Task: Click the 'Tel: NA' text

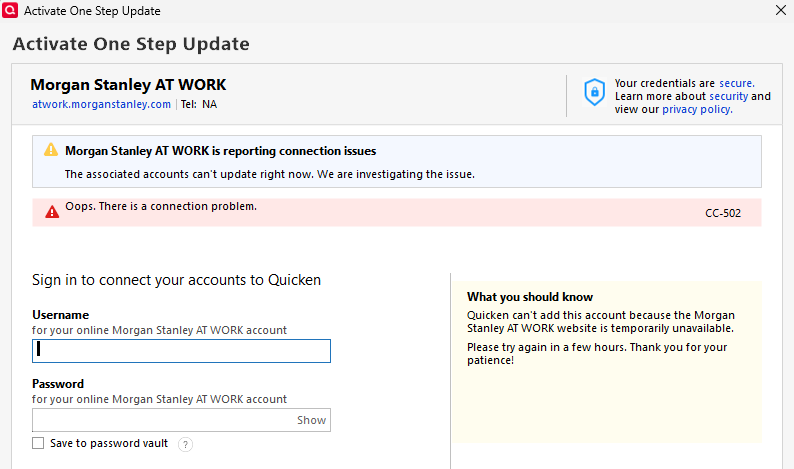Action: coord(199,104)
